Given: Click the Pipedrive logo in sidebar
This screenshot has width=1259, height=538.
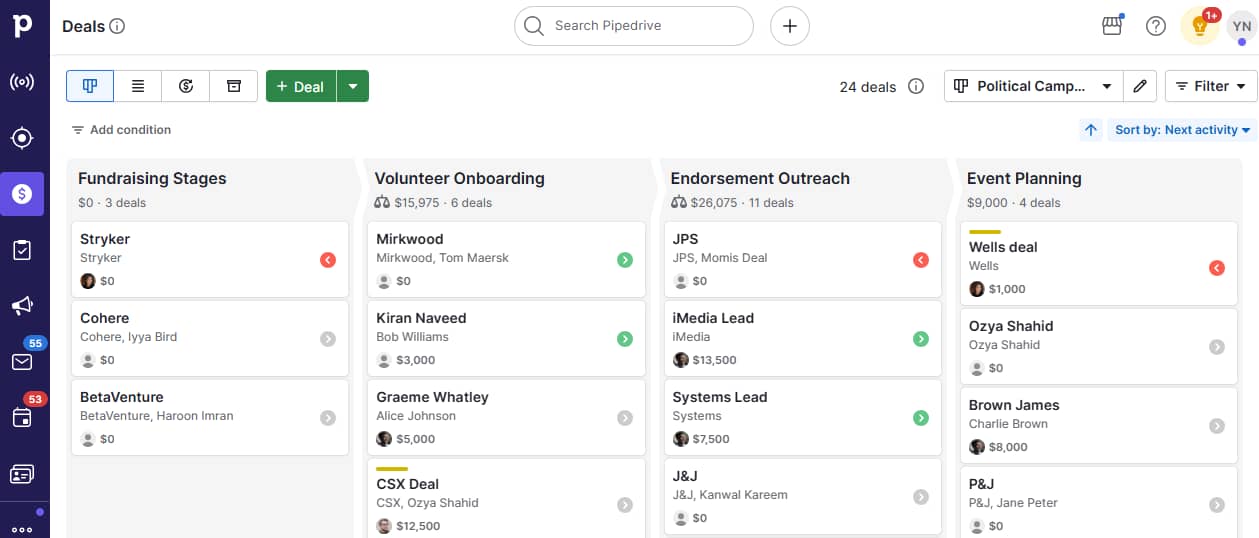Looking at the screenshot, I should (22, 25).
